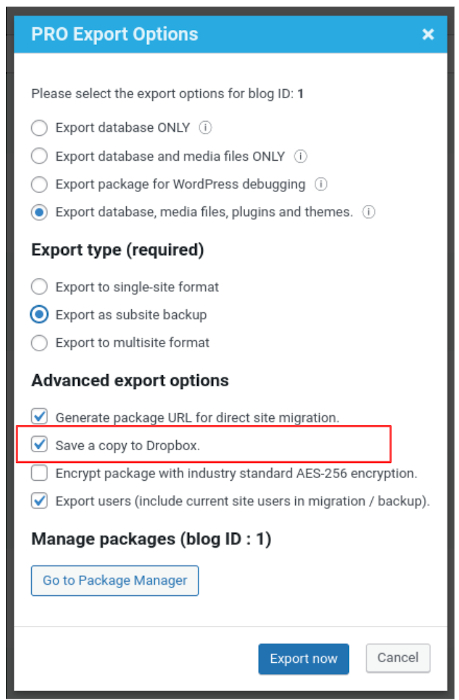Uncheck the Export users checkbox
Viewport: 459px width, 700px height.
click(39, 500)
